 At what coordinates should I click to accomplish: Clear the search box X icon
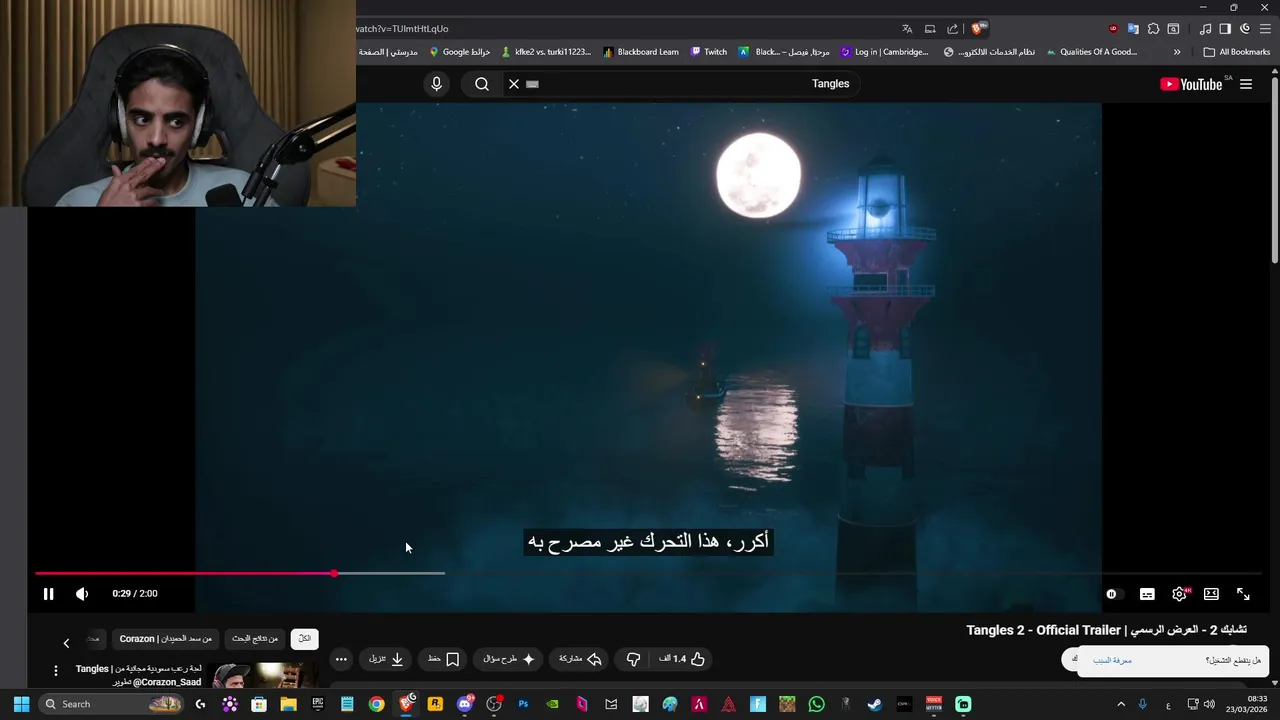pyautogui.click(x=514, y=84)
